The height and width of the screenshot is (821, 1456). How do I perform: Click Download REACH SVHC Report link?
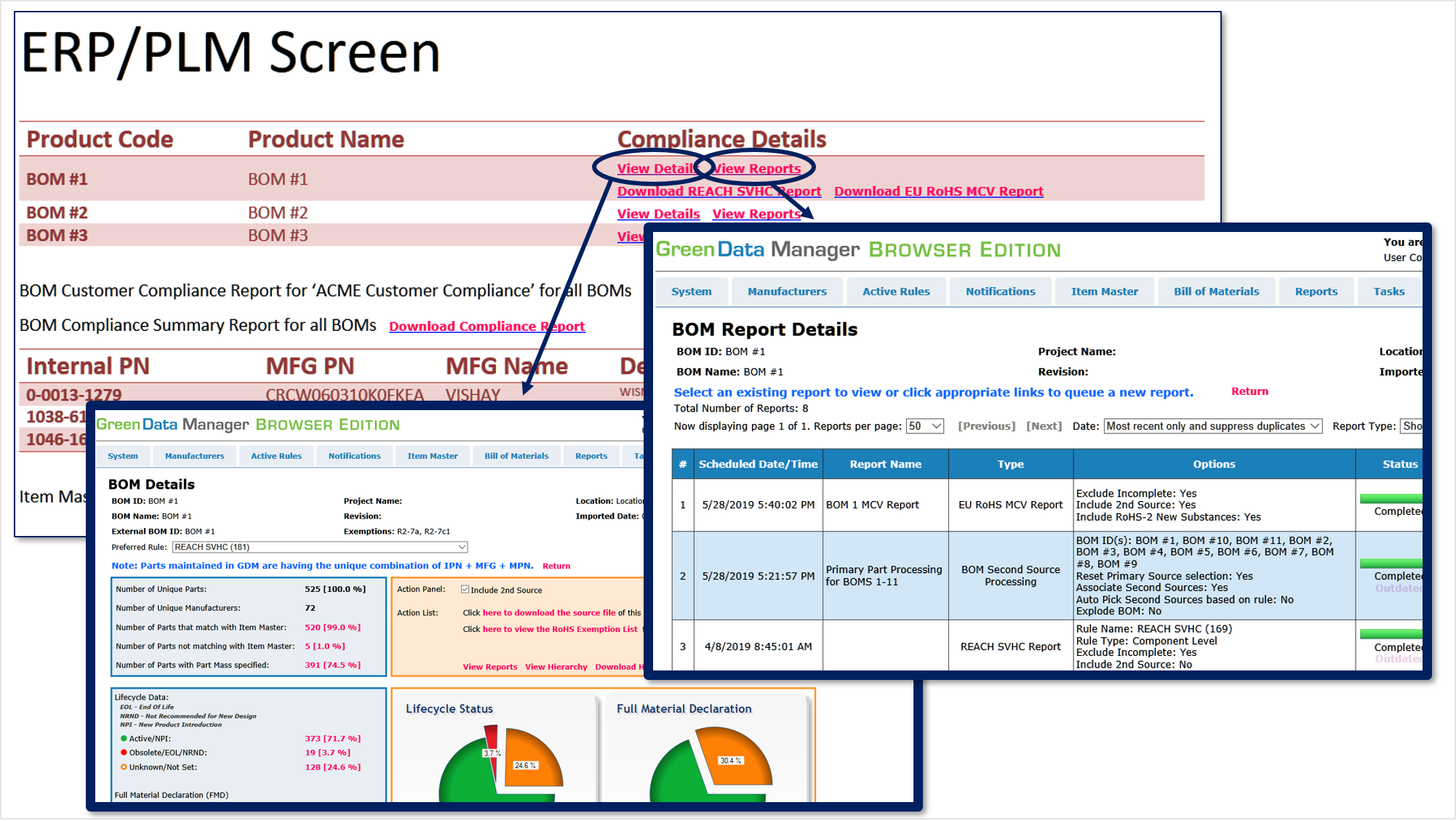[719, 191]
